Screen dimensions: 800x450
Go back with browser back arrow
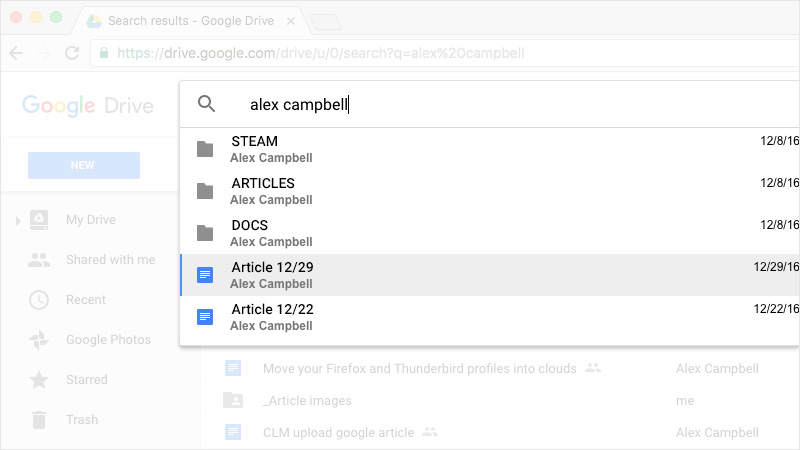coord(16,53)
